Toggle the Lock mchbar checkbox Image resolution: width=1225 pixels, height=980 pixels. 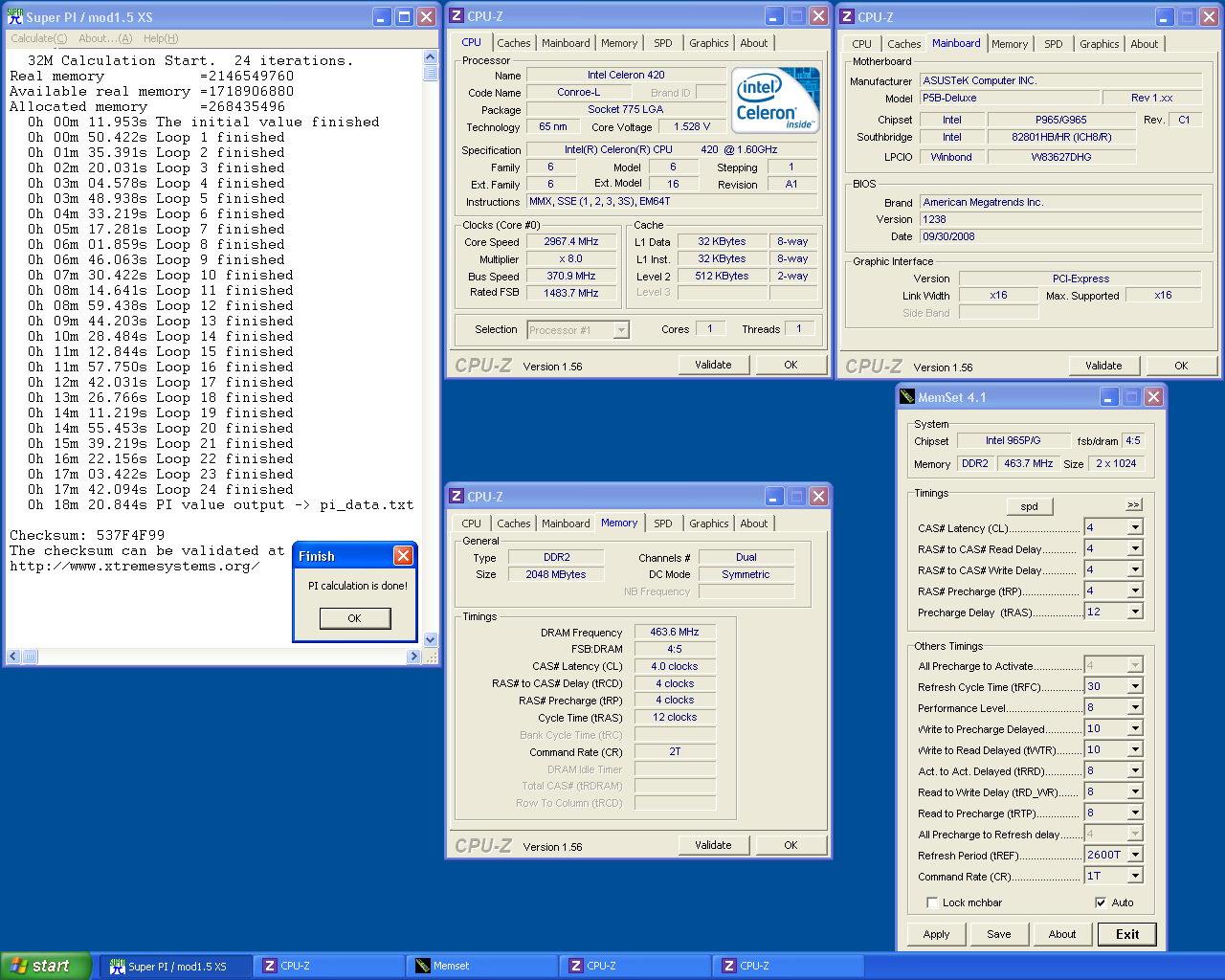(932, 902)
